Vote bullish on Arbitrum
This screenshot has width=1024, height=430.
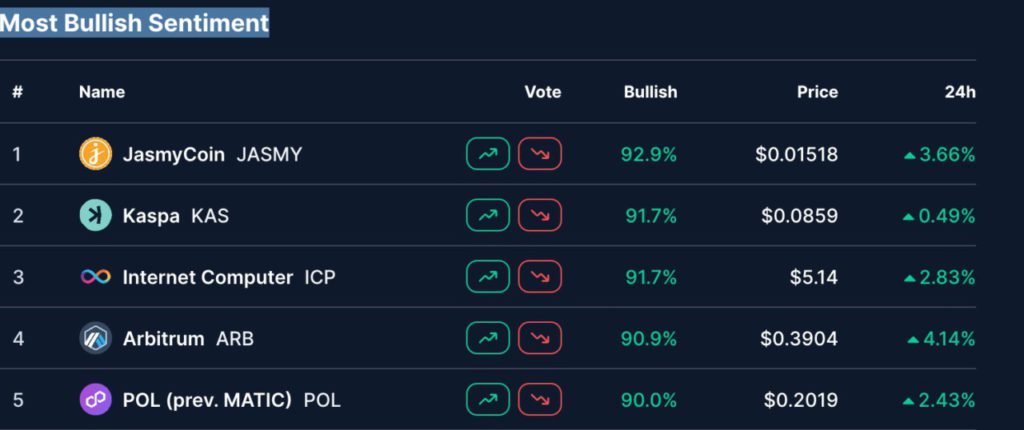point(488,339)
